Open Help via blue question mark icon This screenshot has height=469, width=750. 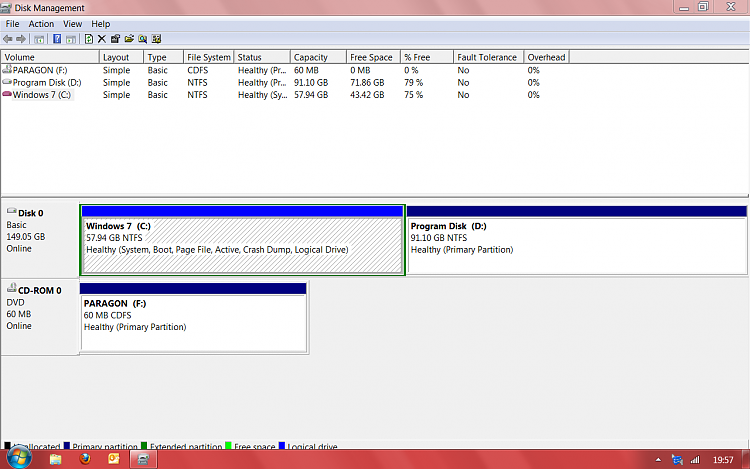point(57,39)
